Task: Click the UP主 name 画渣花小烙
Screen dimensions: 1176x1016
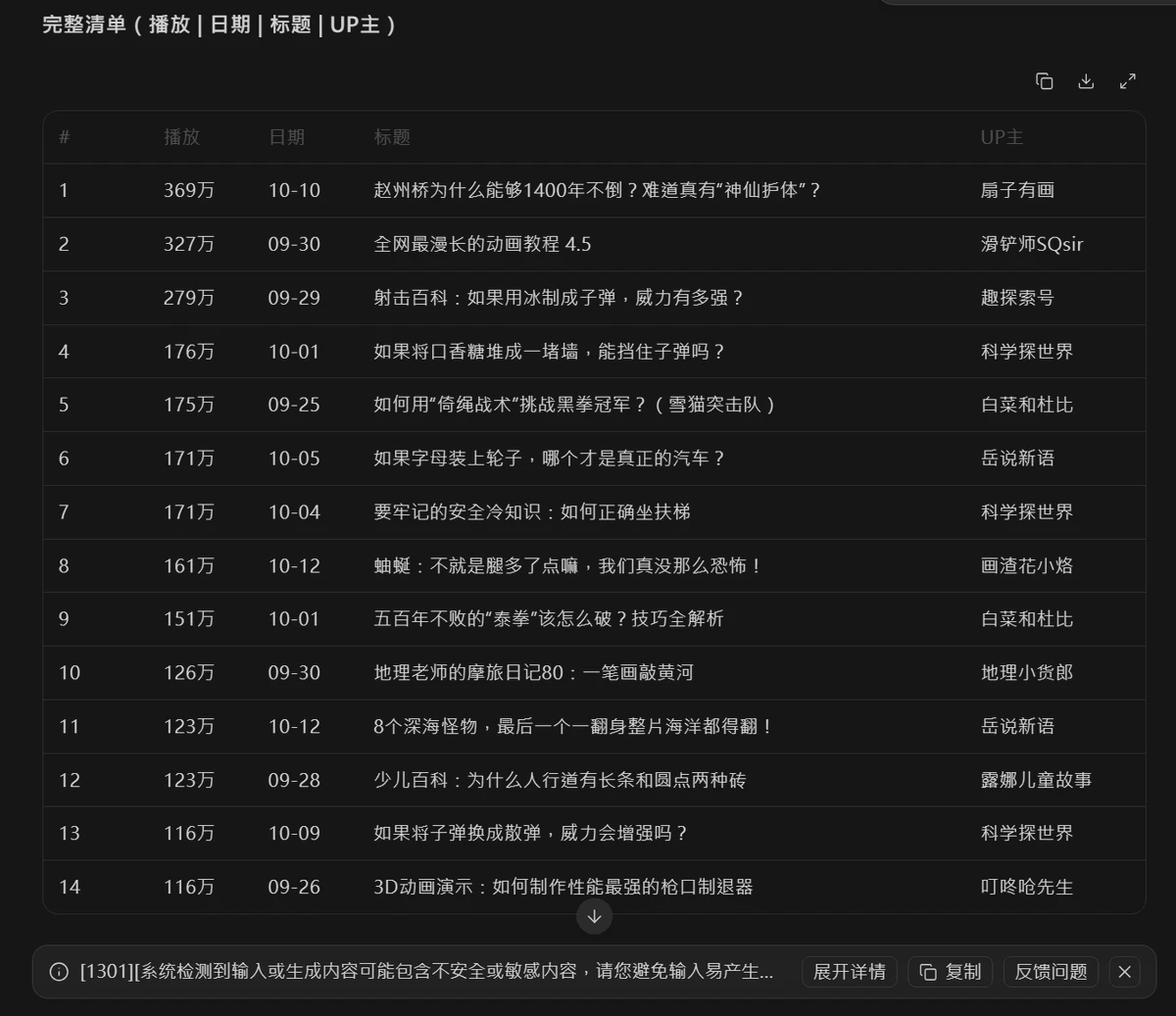Action: (x=1027, y=565)
